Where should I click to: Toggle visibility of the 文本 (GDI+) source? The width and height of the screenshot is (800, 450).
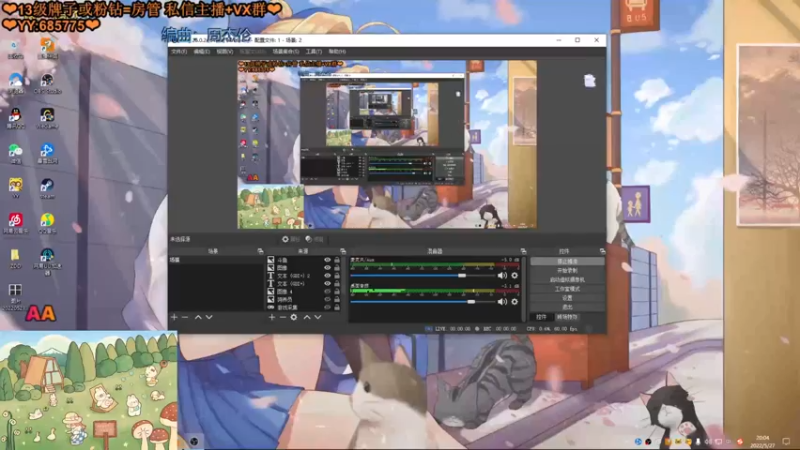[x=328, y=284]
